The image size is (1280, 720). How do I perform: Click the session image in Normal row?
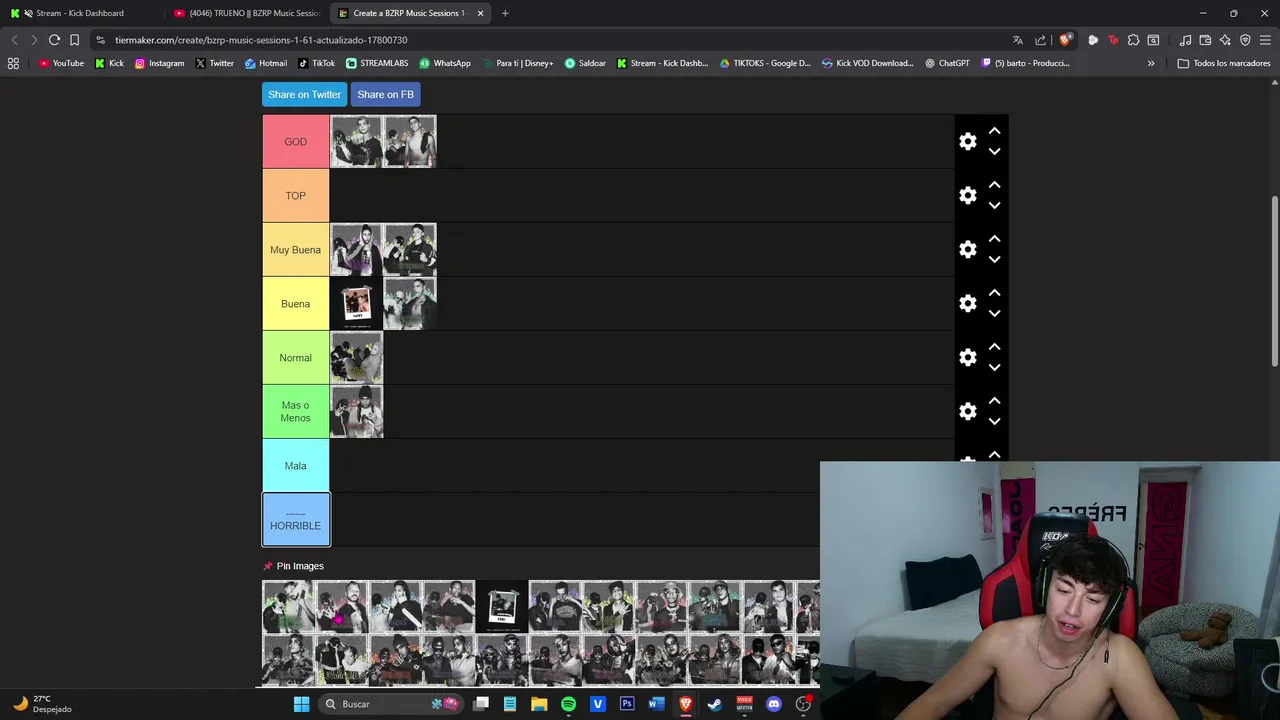click(356, 358)
